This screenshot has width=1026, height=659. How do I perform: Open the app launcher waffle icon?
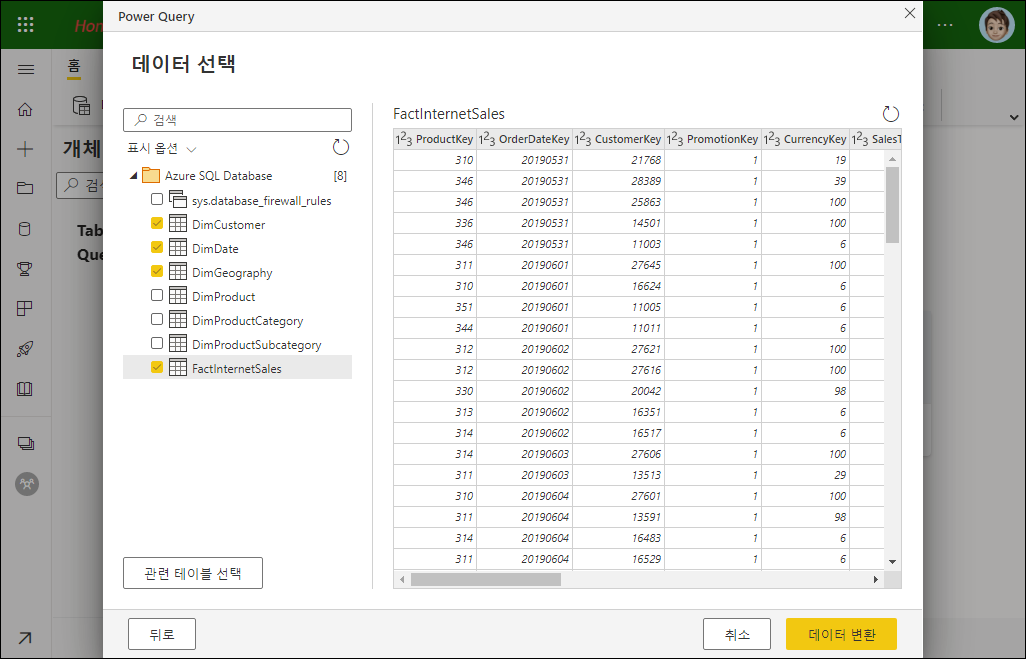[26, 25]
